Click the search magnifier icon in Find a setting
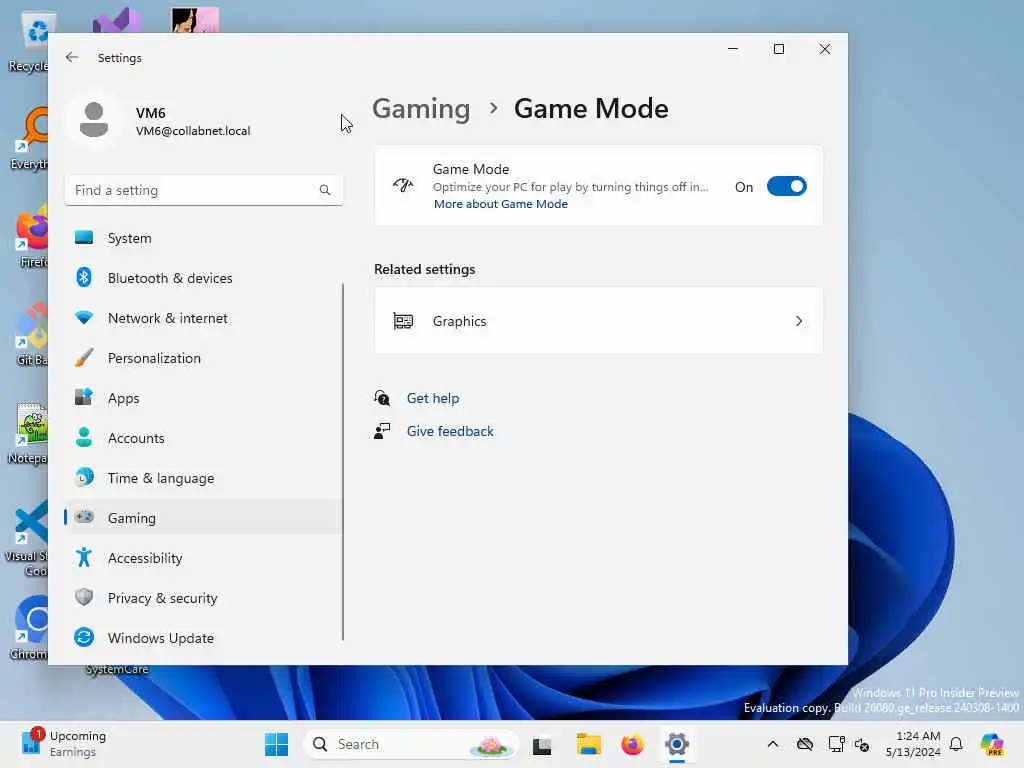Screen dimensions: 1024x768 tap(325, 190)
